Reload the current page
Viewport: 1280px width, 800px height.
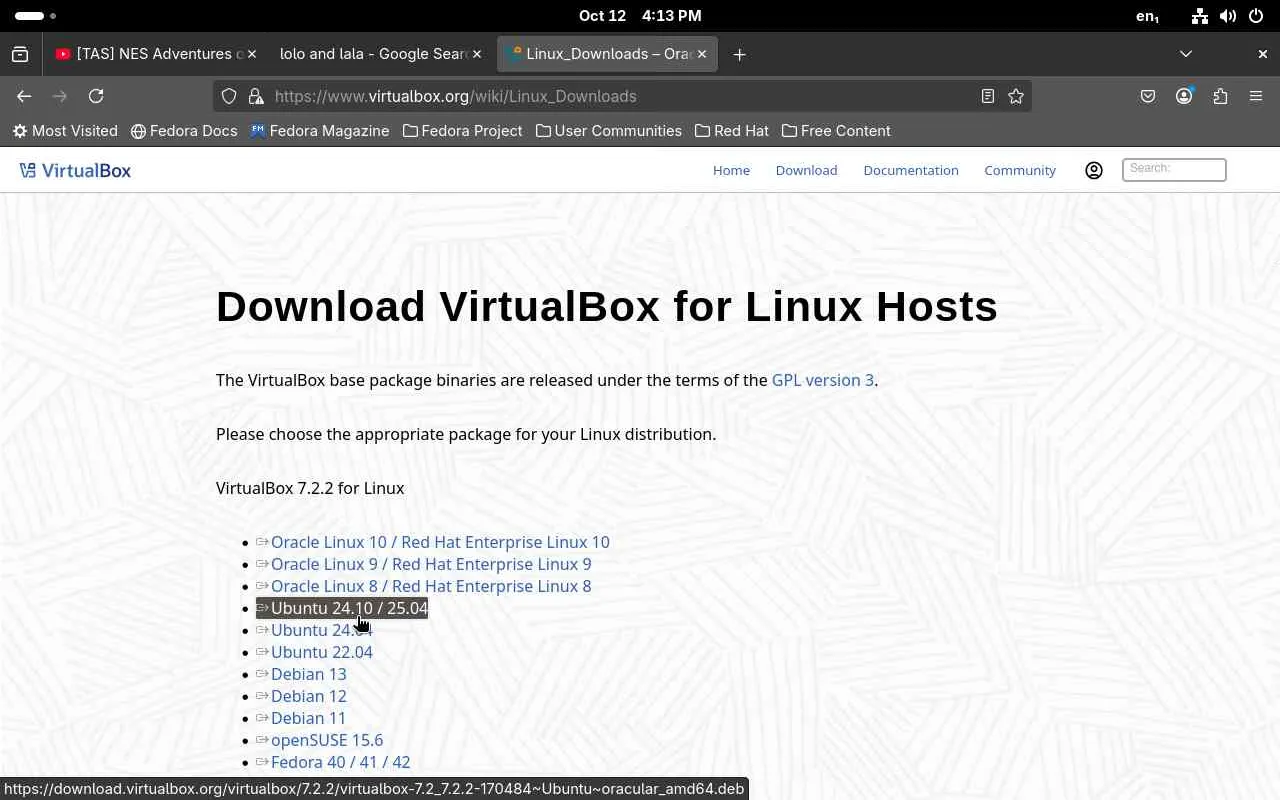[x=96, y=96]
